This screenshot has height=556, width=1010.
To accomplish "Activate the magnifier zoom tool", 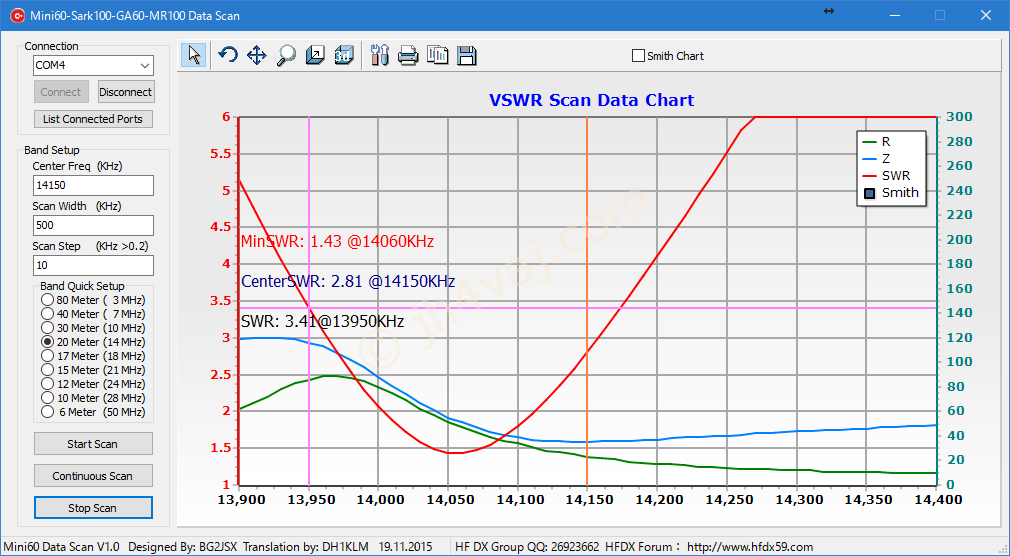I will (285, 55).
